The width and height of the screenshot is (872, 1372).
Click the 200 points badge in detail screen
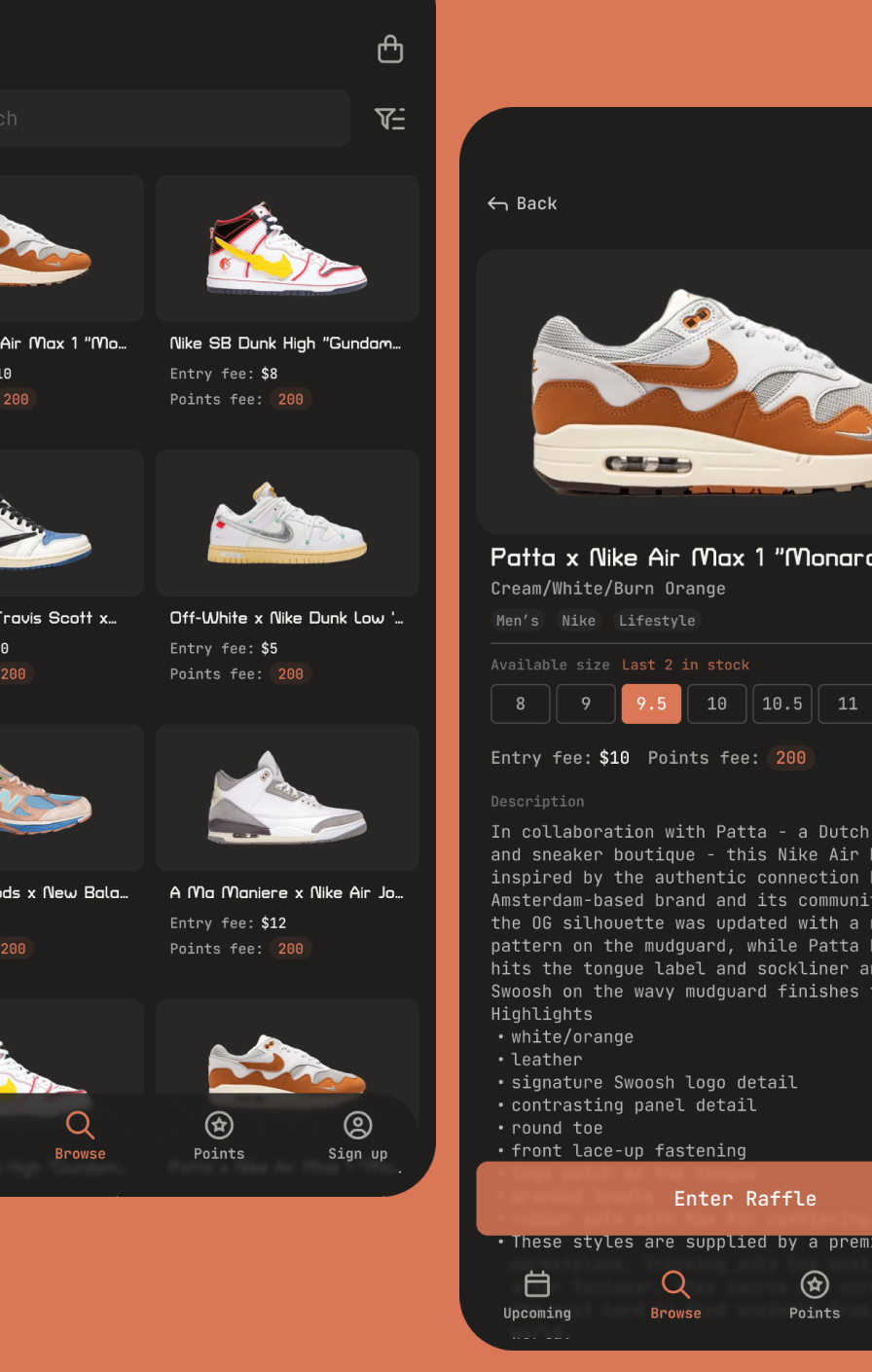click(790, 758)
